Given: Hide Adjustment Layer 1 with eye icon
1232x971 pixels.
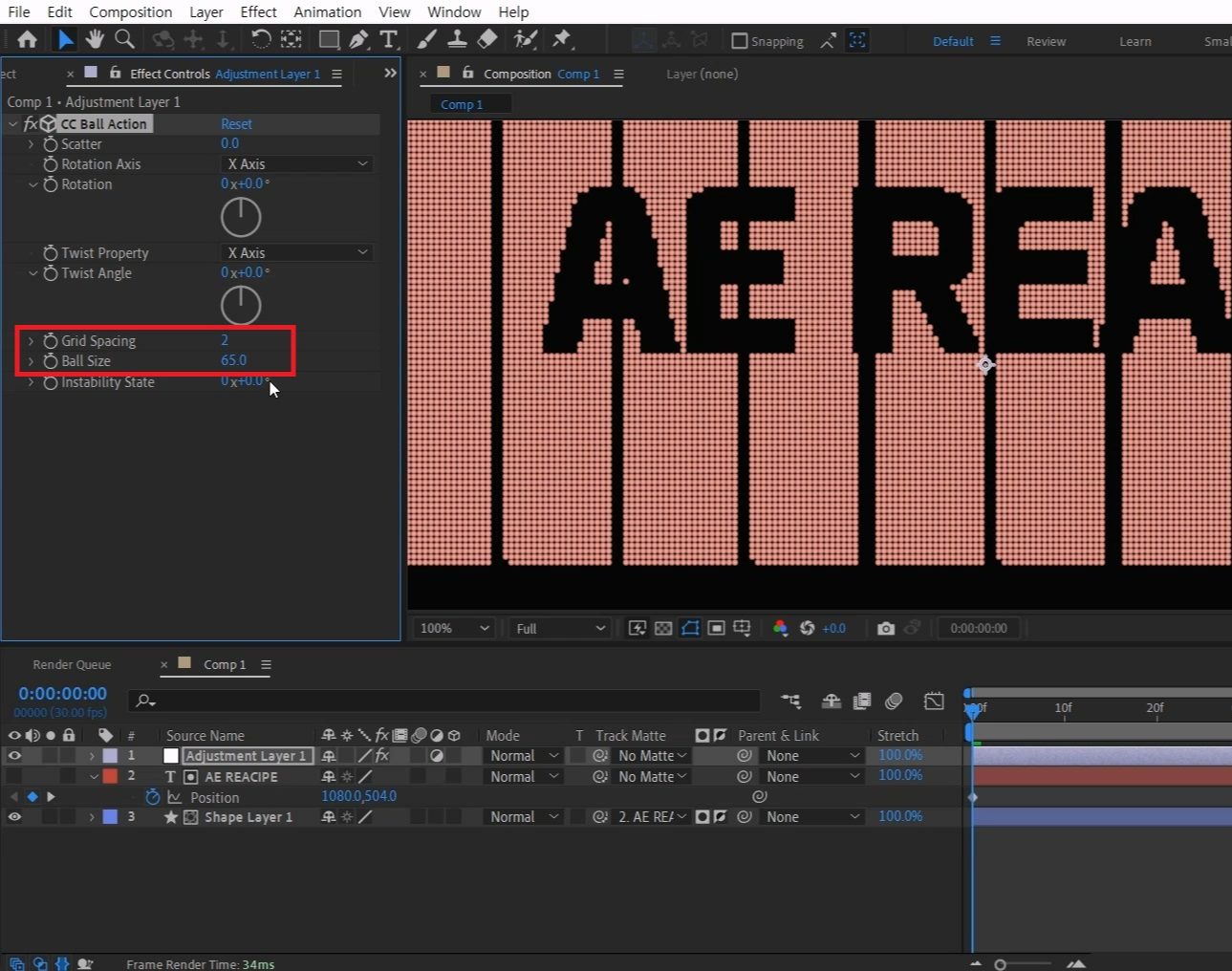Looking at the screenshot, I should click(14, 755).
